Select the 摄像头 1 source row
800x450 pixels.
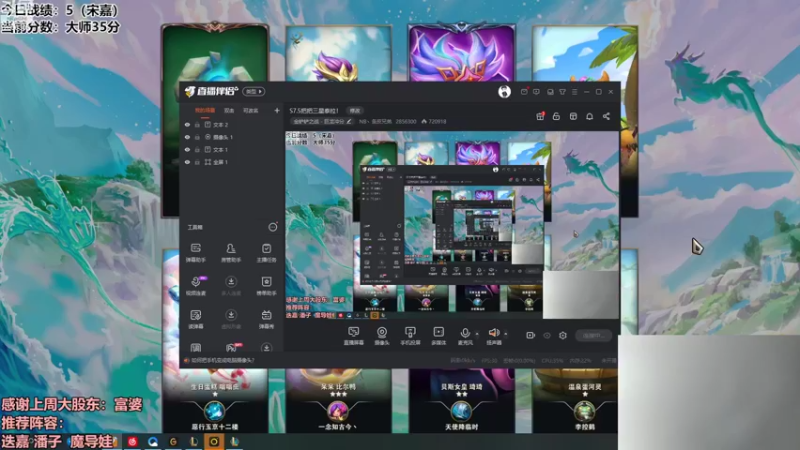(x=232, y=137)
